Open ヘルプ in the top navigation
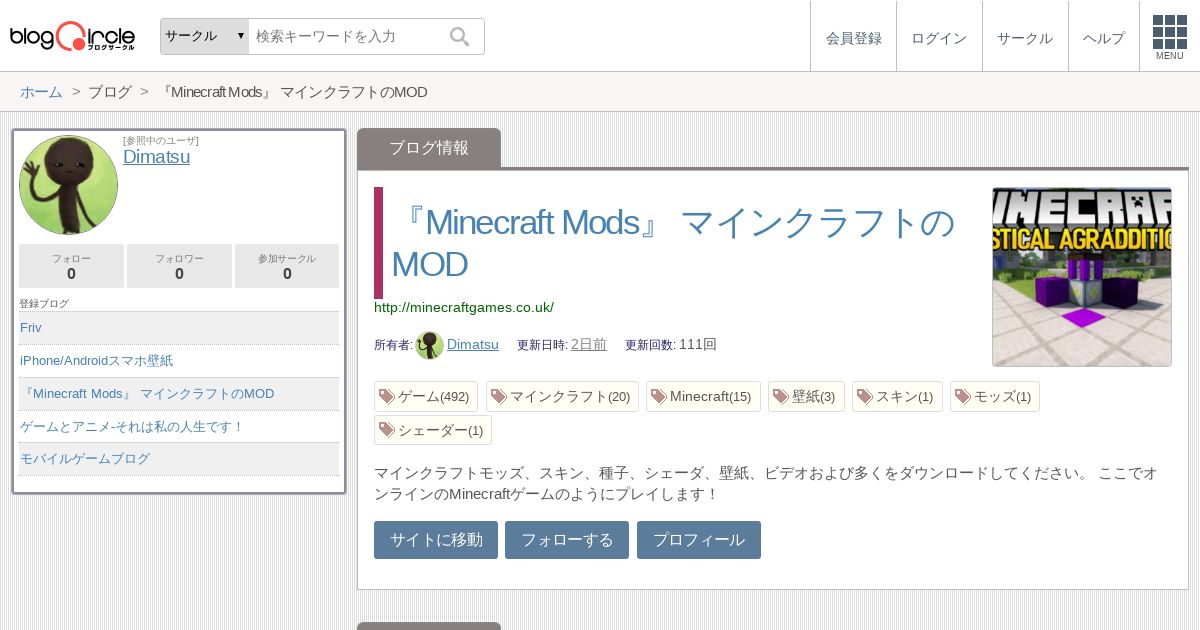This screenshot has width=1200, height=630. point(1104,38)
